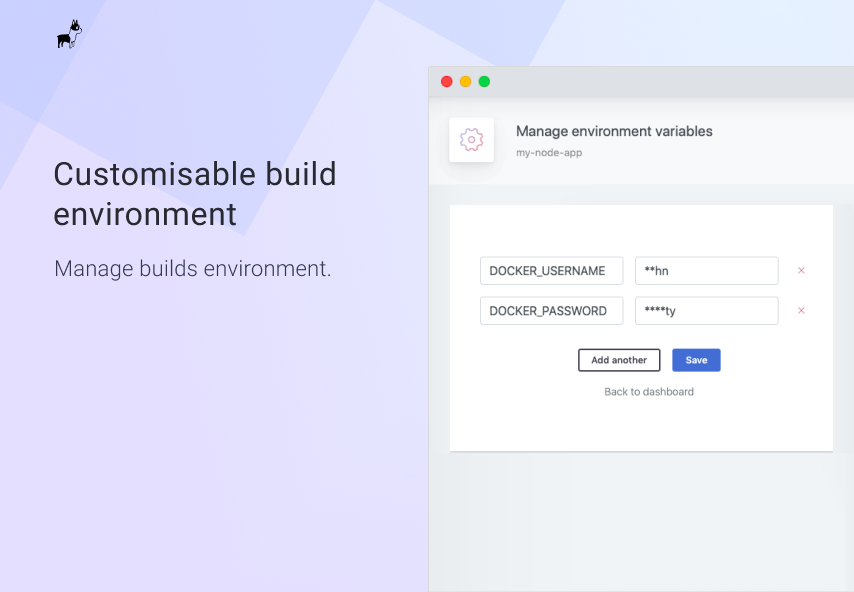
Task: Focus the DOCKER_PASSWORD name field
Action: tap(551, 310)
